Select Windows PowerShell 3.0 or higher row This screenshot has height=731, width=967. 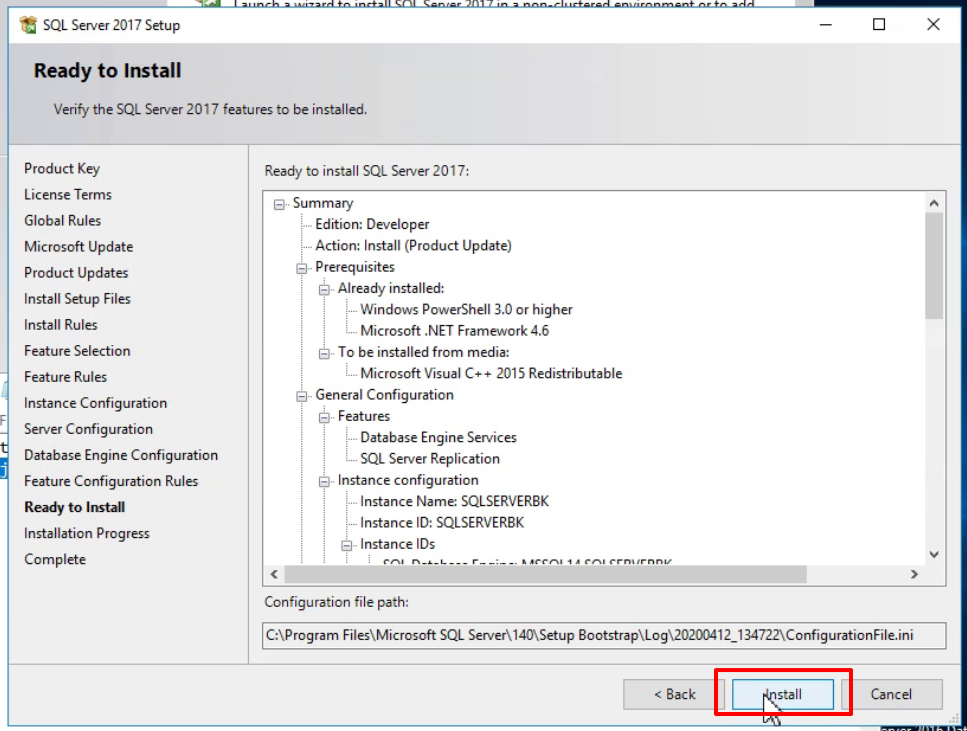[x=466, y=310]
